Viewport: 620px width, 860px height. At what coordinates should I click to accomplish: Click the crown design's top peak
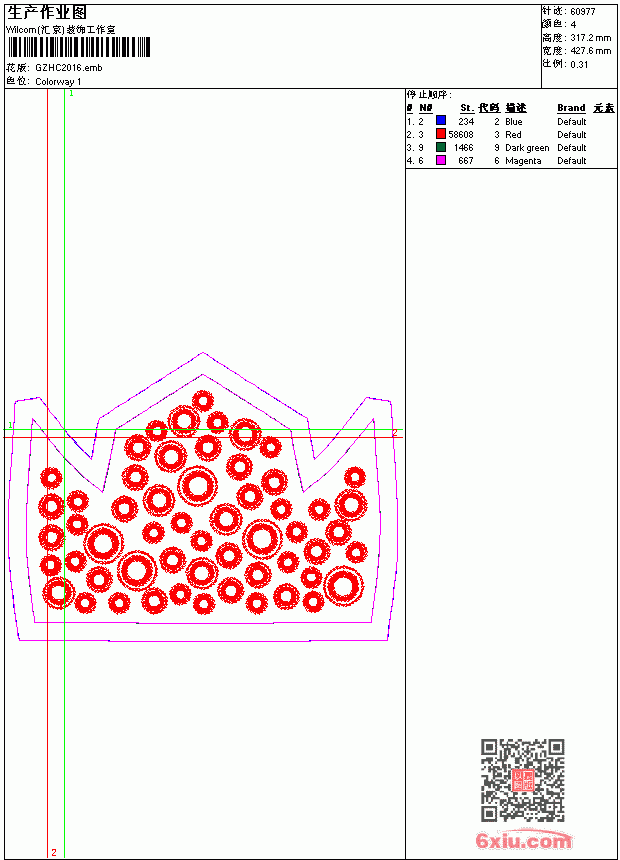[x=203, y=353]
